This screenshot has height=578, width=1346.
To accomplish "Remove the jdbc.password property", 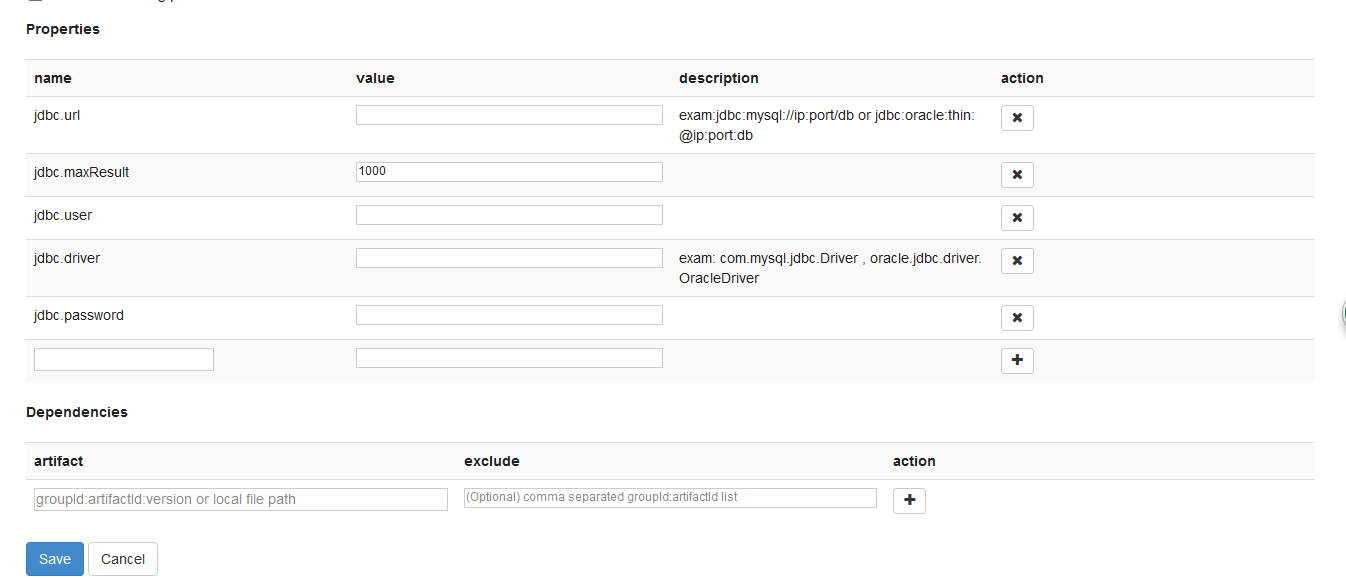I will click(1017, 318).
